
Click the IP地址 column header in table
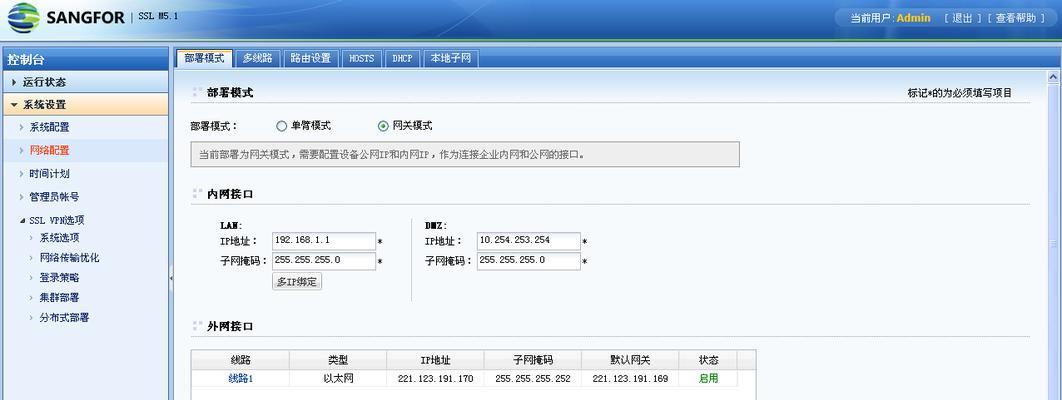(x=436, y=360)
